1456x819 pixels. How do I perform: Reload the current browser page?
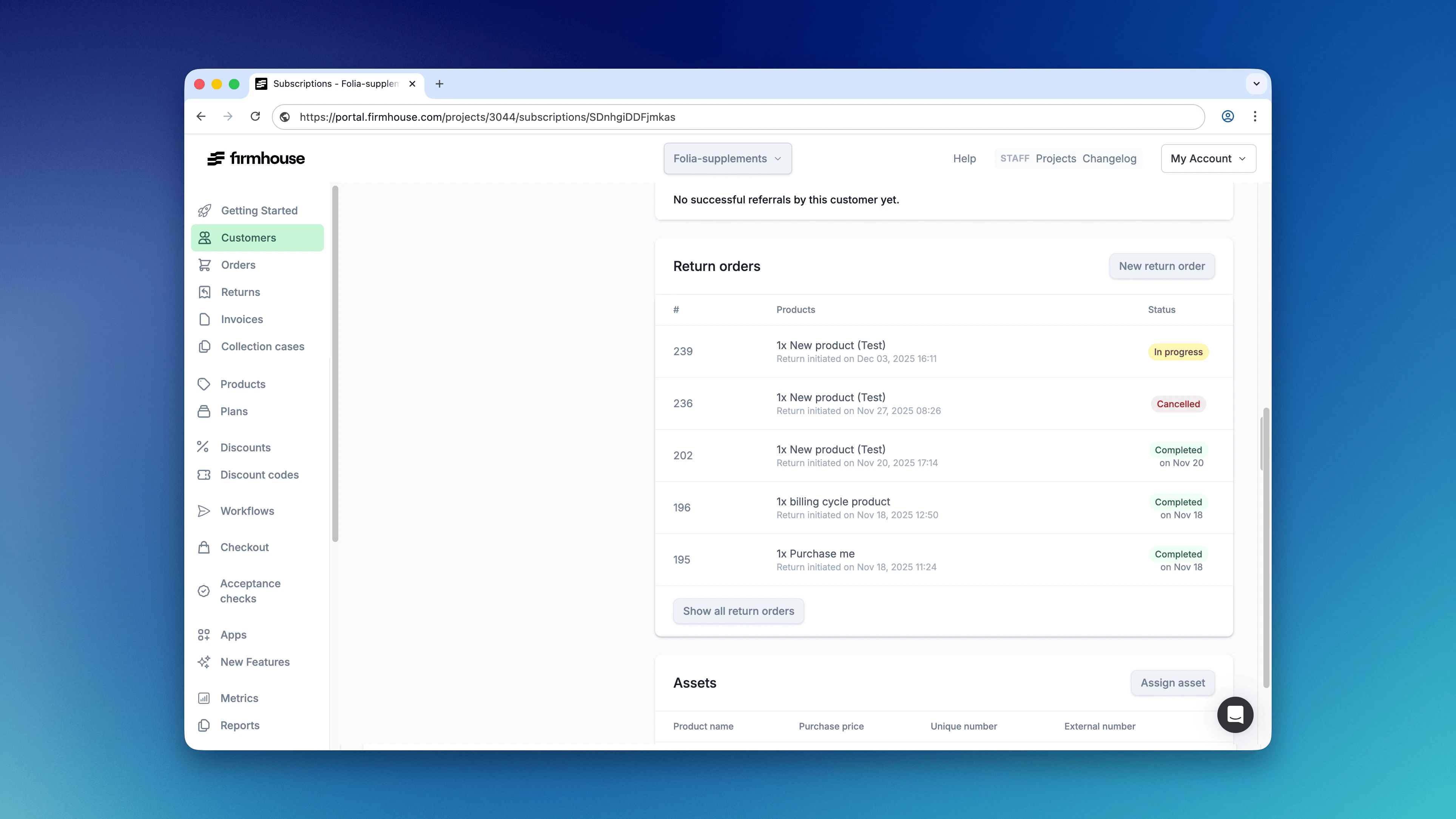coord(256,116)
